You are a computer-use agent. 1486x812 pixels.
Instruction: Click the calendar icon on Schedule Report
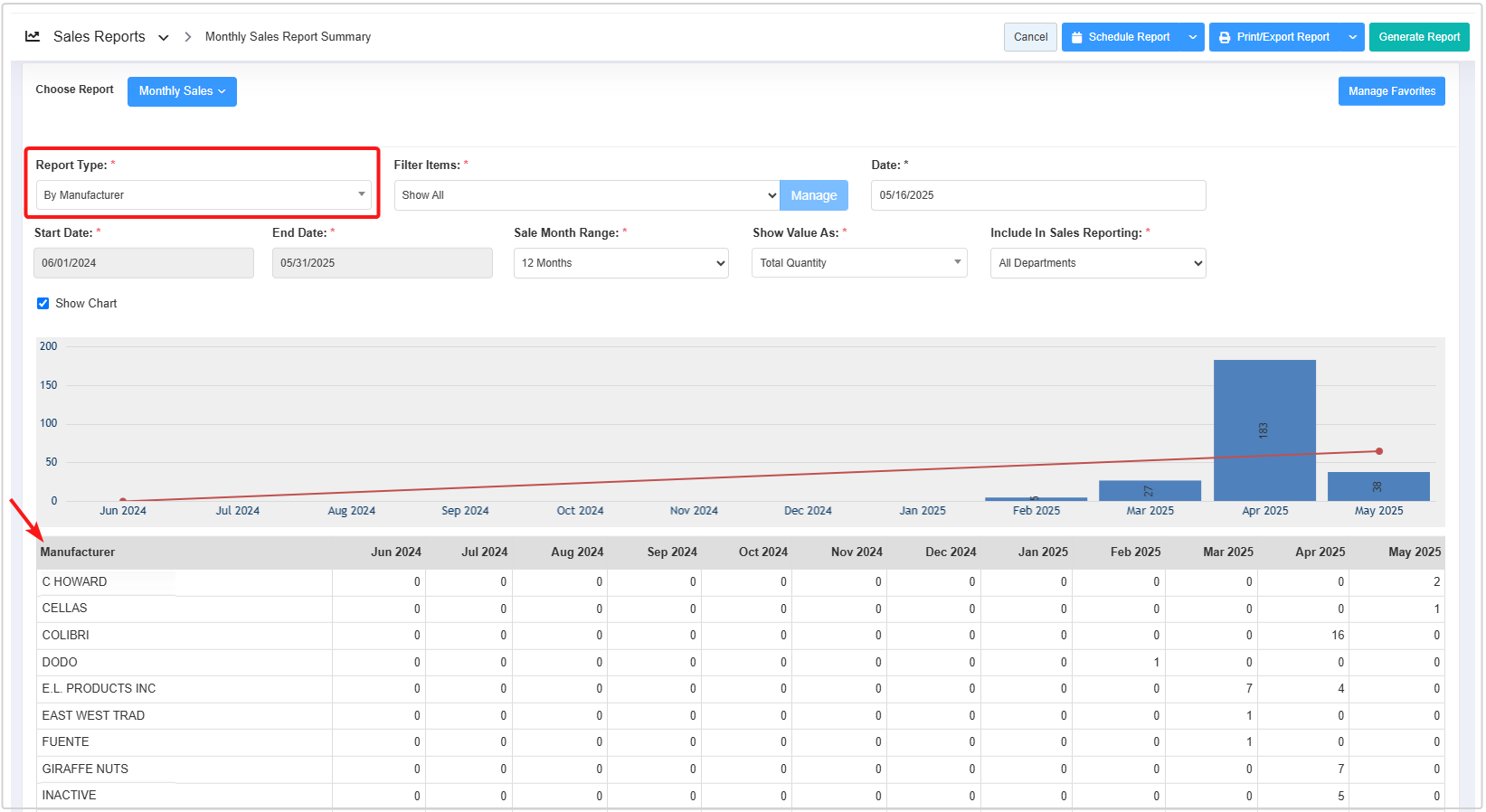[x=1076, y=37]
